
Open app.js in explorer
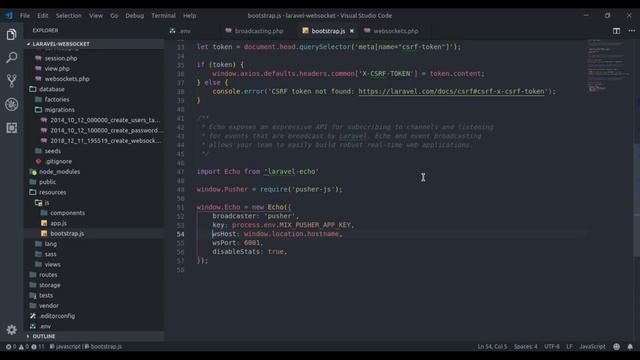(x=58, y=223)
